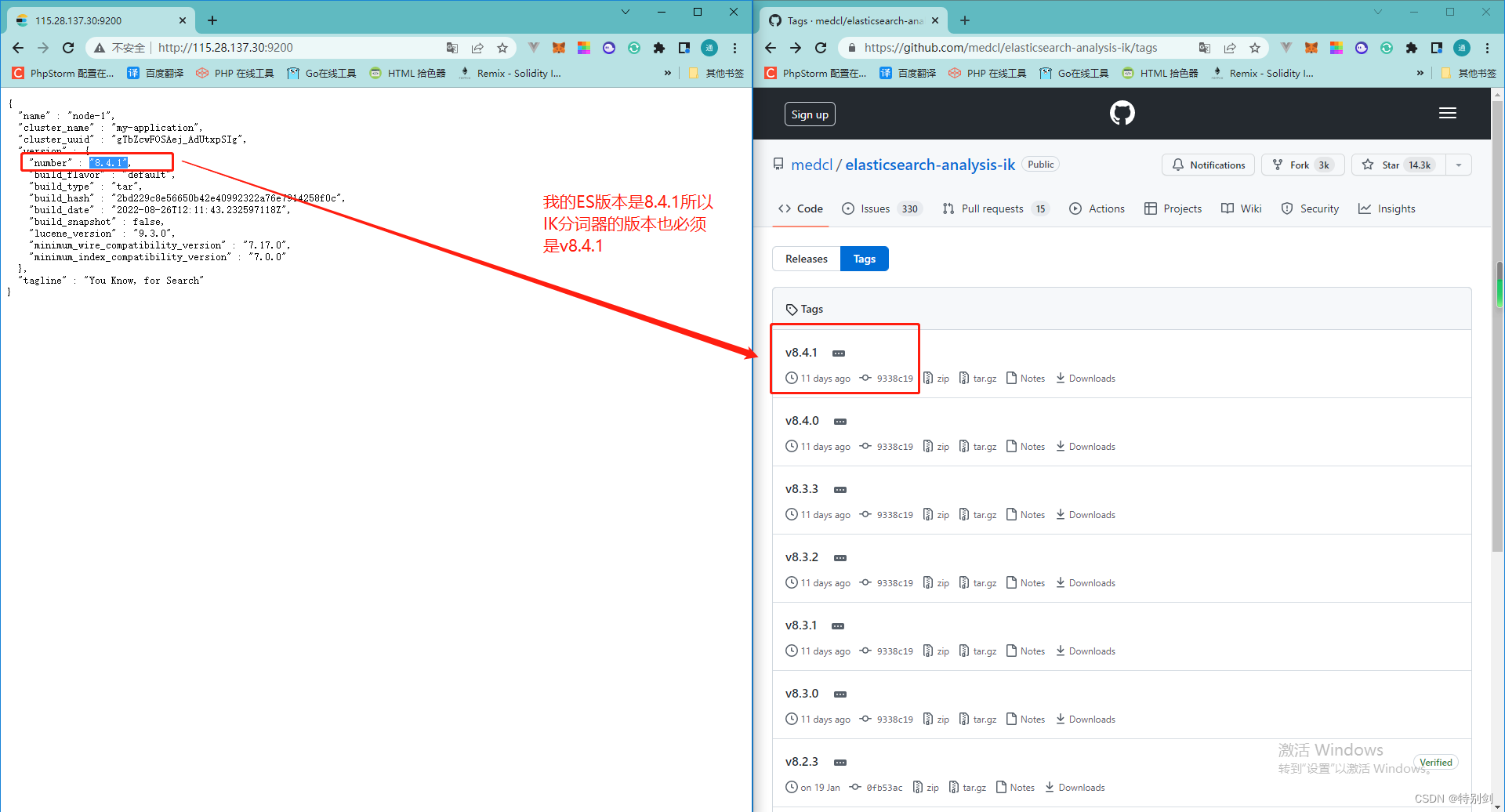The image size is (1505, 812).
Task: Open the Actions tab
Action: coord(1097,208)
